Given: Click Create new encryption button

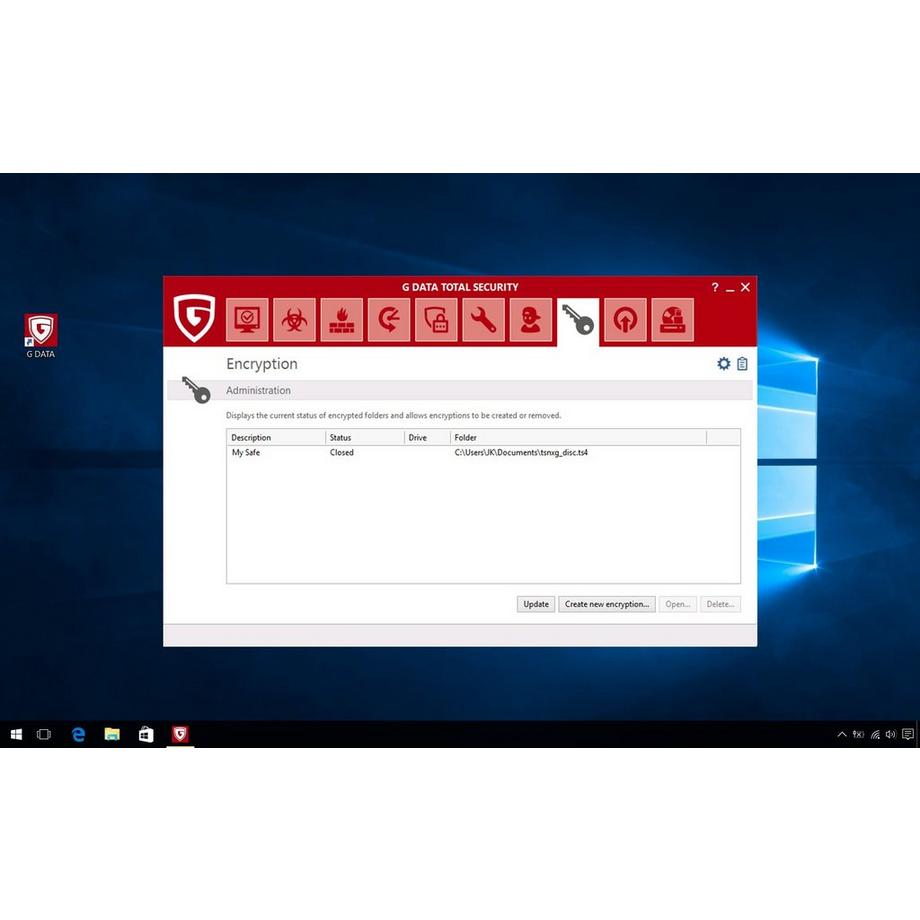Looking at the screenshot, I should point(607,604).
